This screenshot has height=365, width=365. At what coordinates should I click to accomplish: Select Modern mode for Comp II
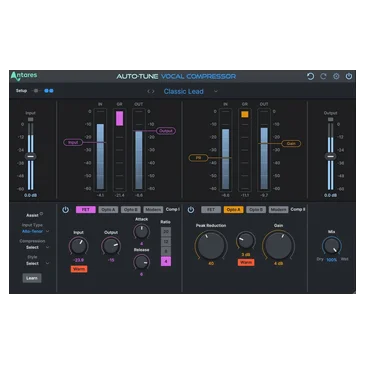[x=278, y=210]
